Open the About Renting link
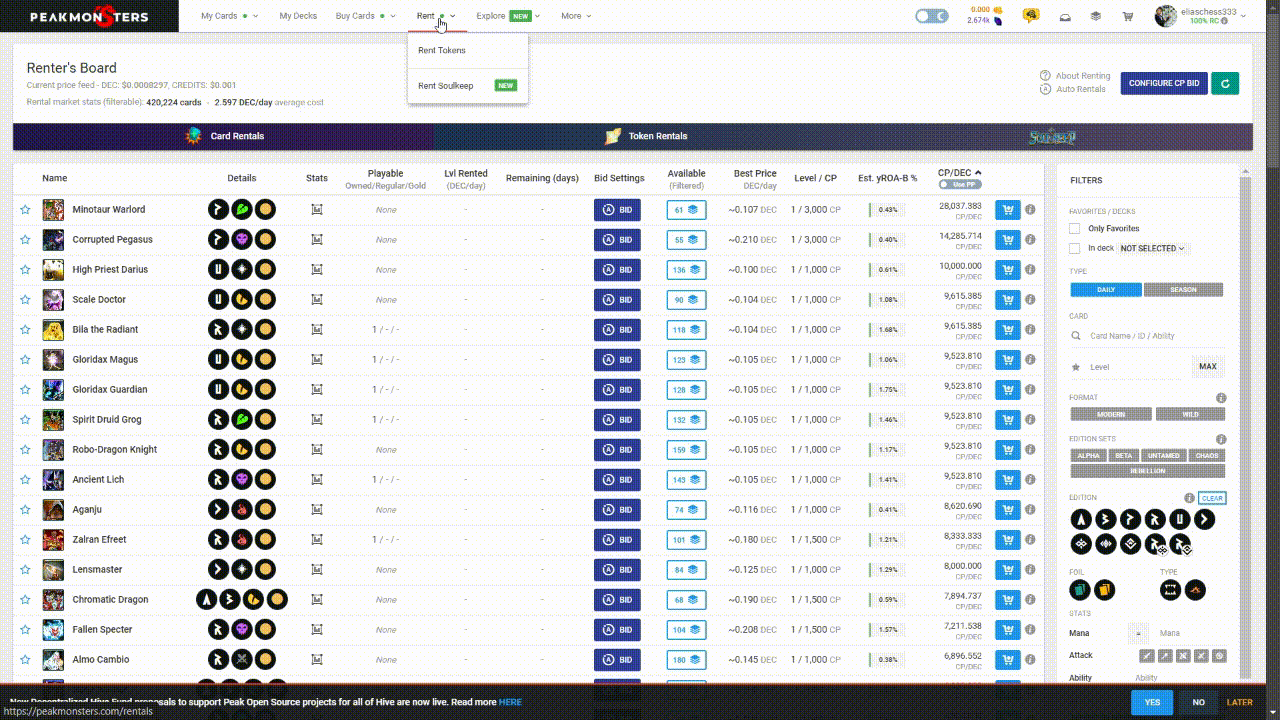The width and height of the screenshot is (1280, 720). coord(1075,76)
